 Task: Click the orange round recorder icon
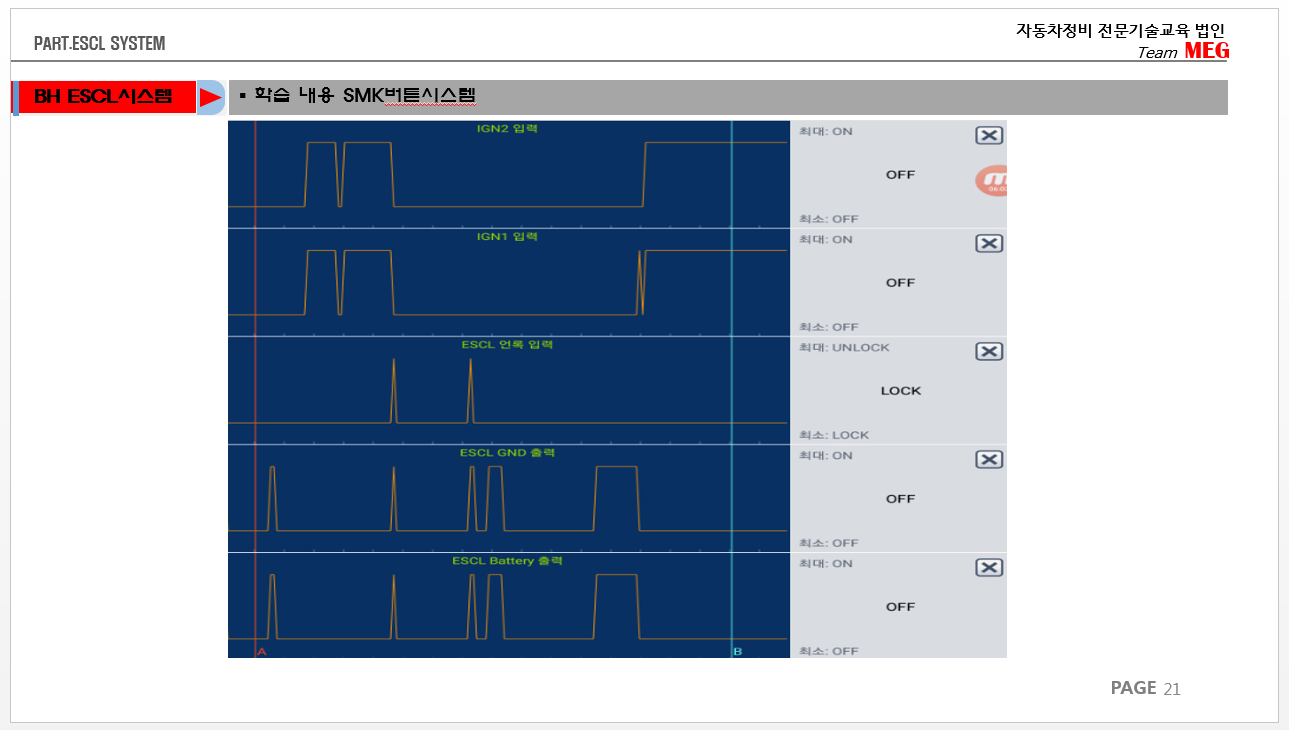coord(992,181)
